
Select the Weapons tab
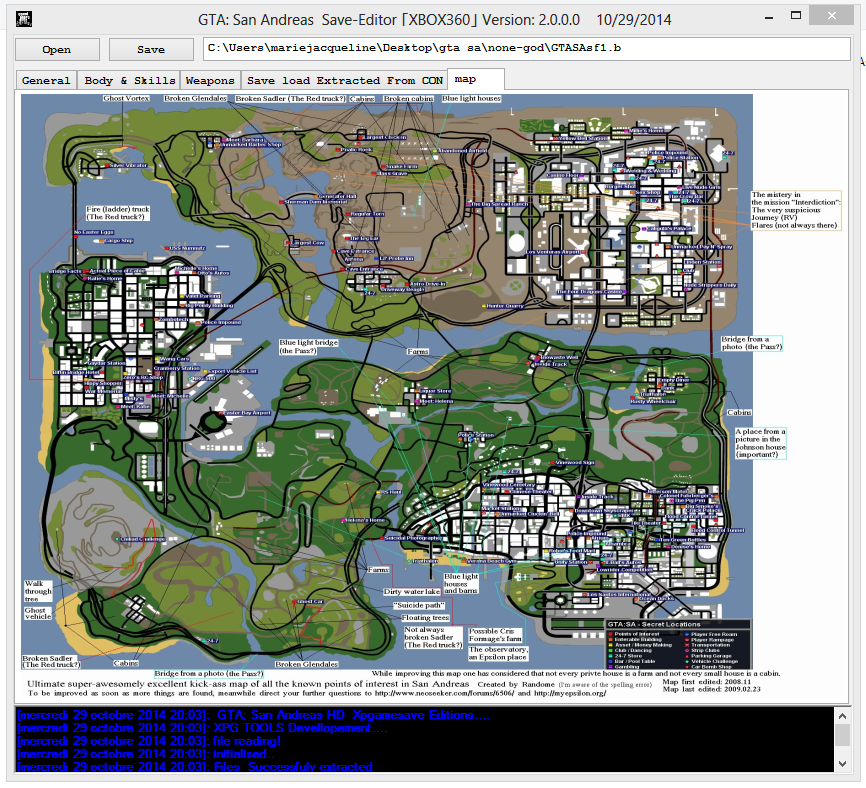click(x=210, y=80)
